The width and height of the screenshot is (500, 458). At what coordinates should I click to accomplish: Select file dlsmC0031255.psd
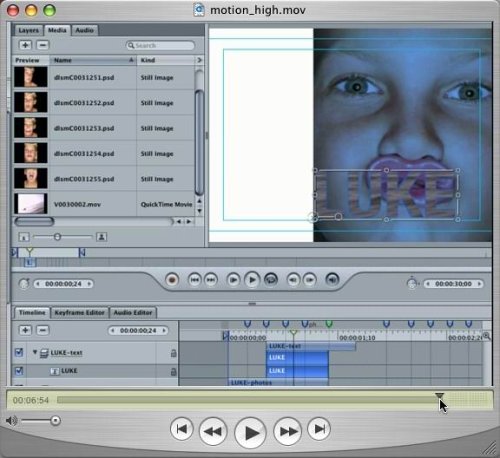point(84,179)
